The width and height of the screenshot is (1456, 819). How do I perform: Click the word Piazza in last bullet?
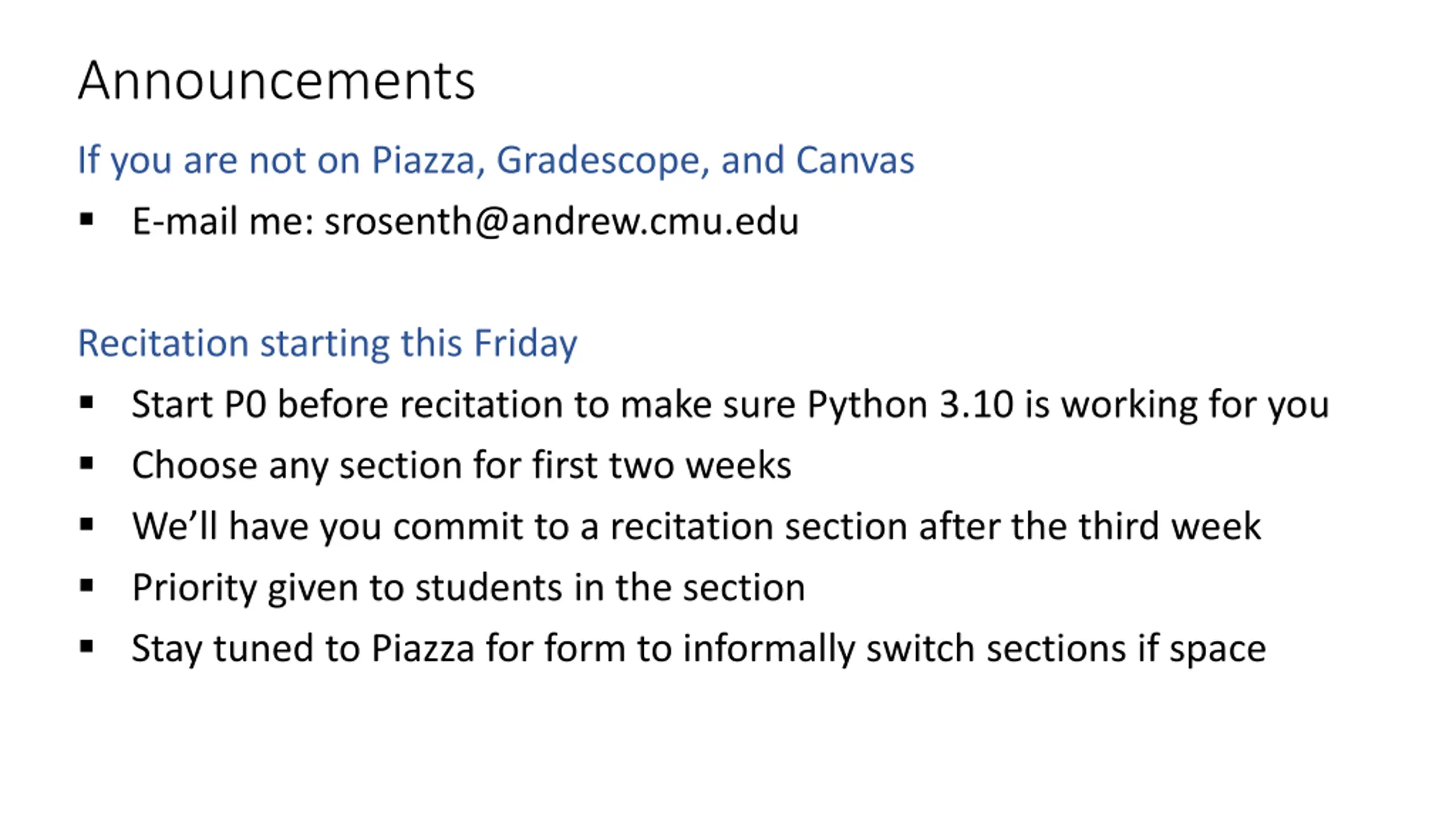(x=423, y=648)
